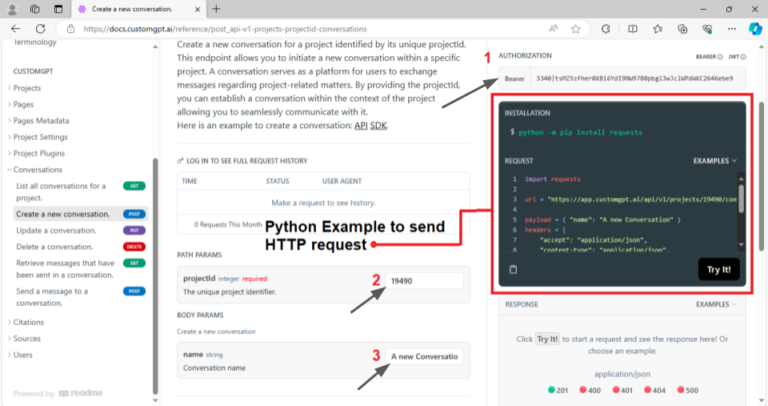Open the browser profile icon
The width and height of the screenshot is (768, 406).
(12, 9)
